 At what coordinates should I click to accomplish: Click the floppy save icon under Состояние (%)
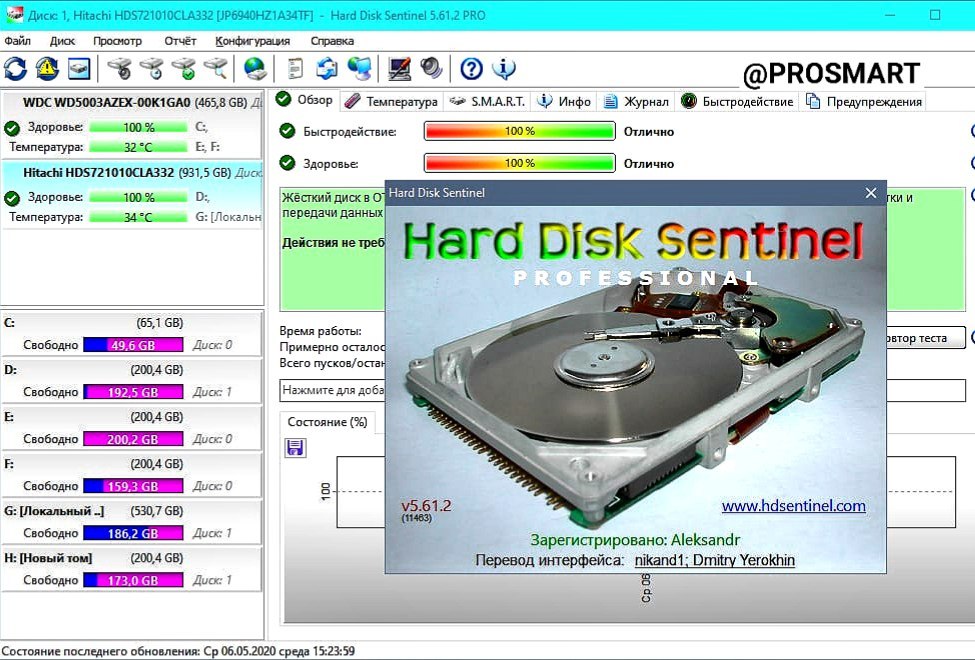[295, 448]
